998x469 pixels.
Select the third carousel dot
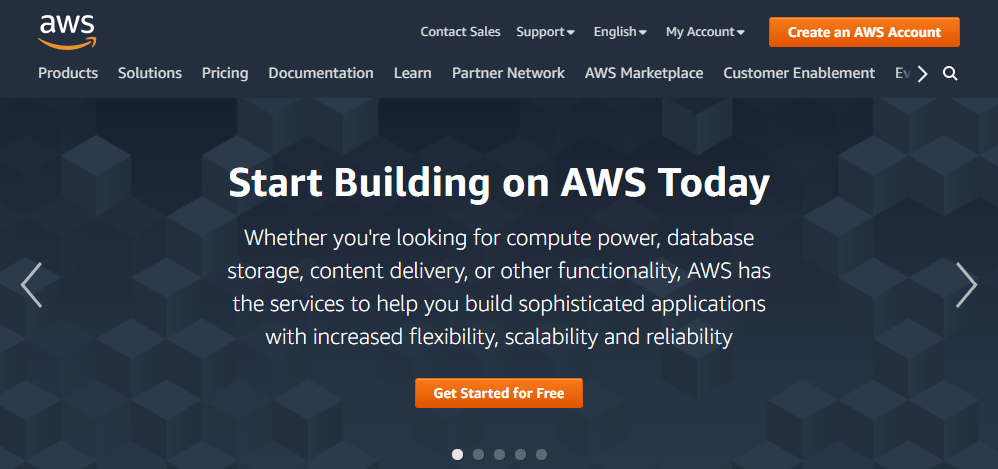[500, 454]
